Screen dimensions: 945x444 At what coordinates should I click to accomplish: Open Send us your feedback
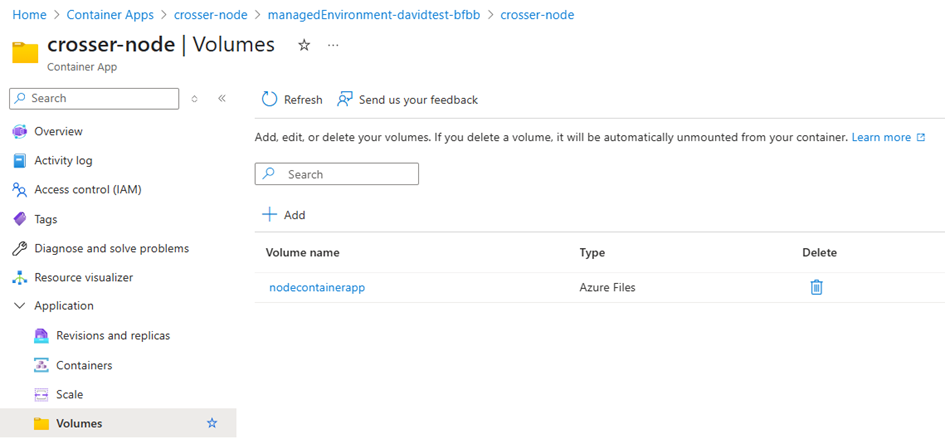coord(418,100)
